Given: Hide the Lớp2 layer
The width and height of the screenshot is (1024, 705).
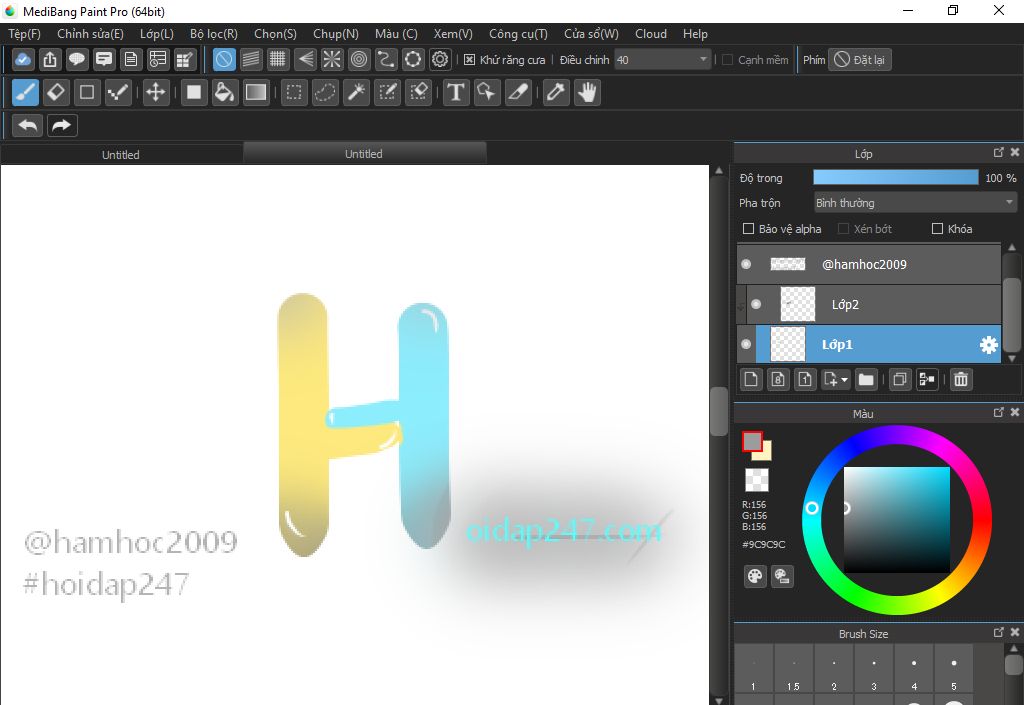Looking at the screenshot, I should (x=756, y=304).
